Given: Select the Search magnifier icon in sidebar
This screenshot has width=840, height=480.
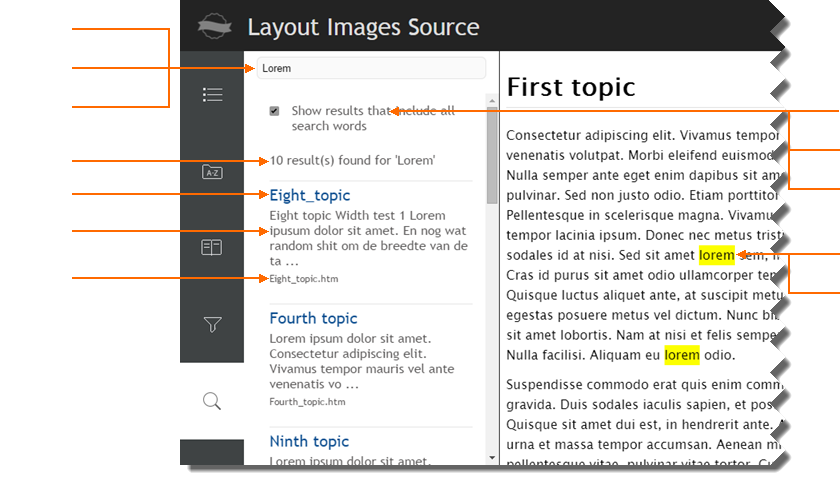Looking at the screenshot, I should point(212,401).
